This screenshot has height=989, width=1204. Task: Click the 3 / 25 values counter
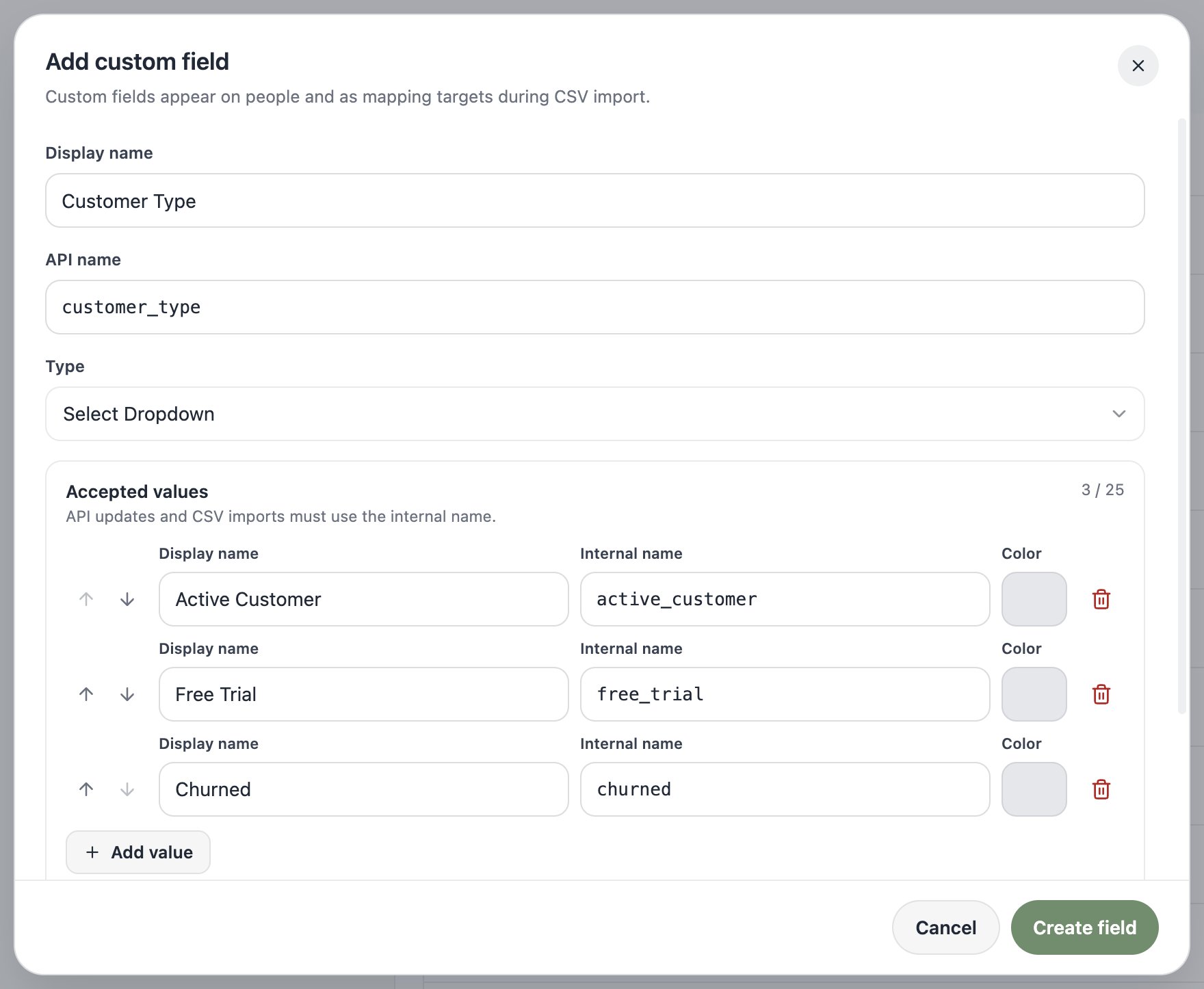[x=1102, y=490]
